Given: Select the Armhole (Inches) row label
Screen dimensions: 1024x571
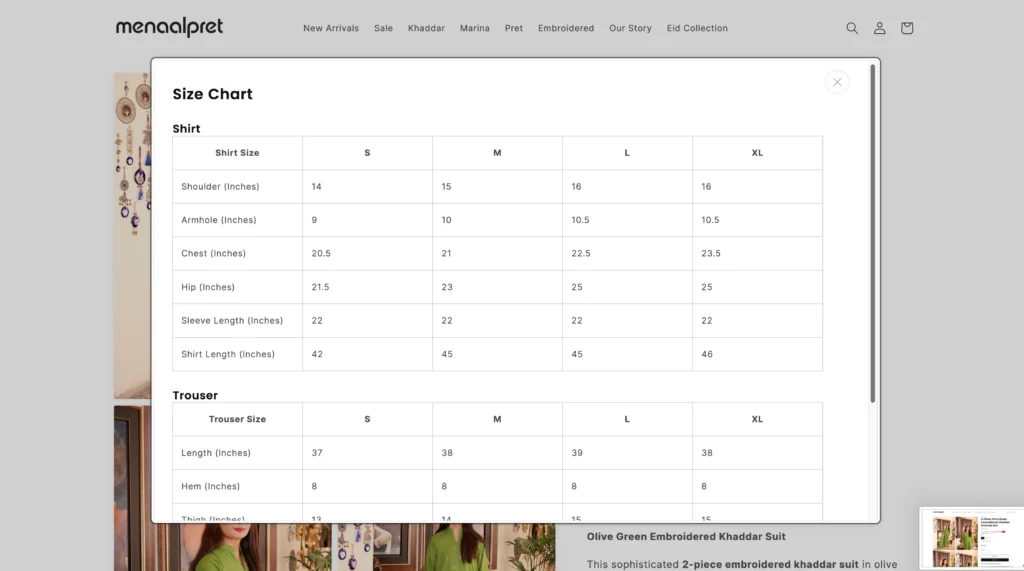Looking at the screenshot, I should (x=219, y=220).
